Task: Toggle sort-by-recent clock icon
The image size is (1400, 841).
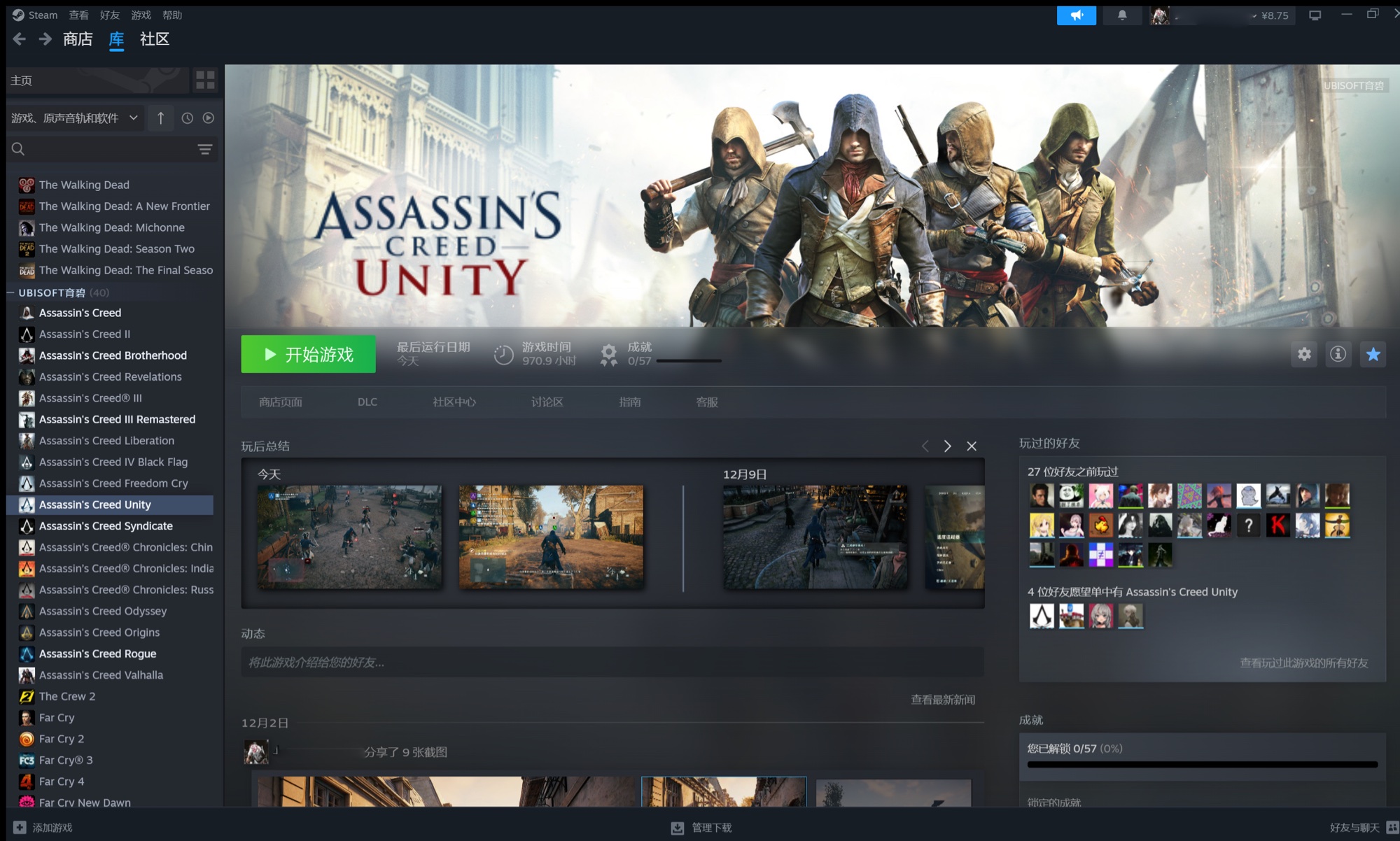Action: (x=187, y=118)
